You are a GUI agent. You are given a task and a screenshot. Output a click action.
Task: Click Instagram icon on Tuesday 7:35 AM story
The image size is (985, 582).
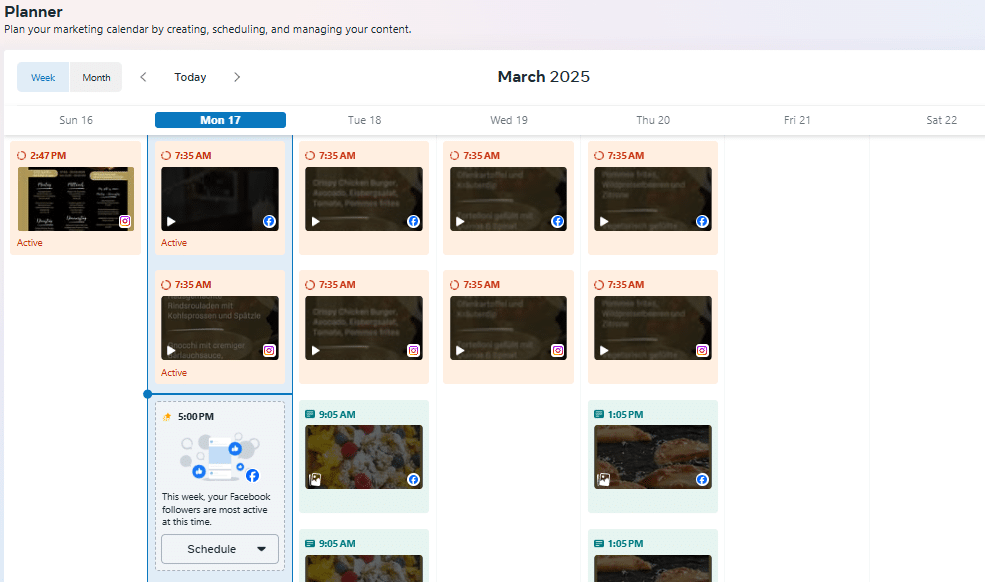click(x=413, y=351)
